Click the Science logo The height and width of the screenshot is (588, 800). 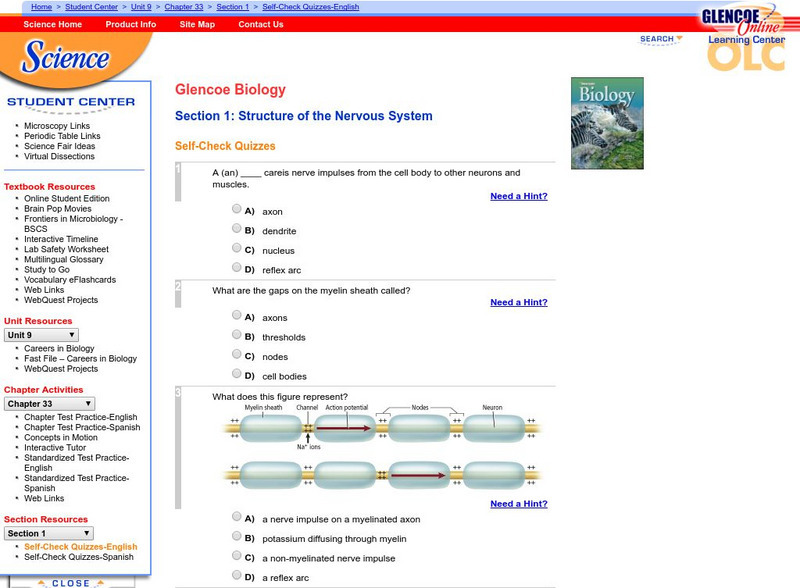click(x=65, y=57)
